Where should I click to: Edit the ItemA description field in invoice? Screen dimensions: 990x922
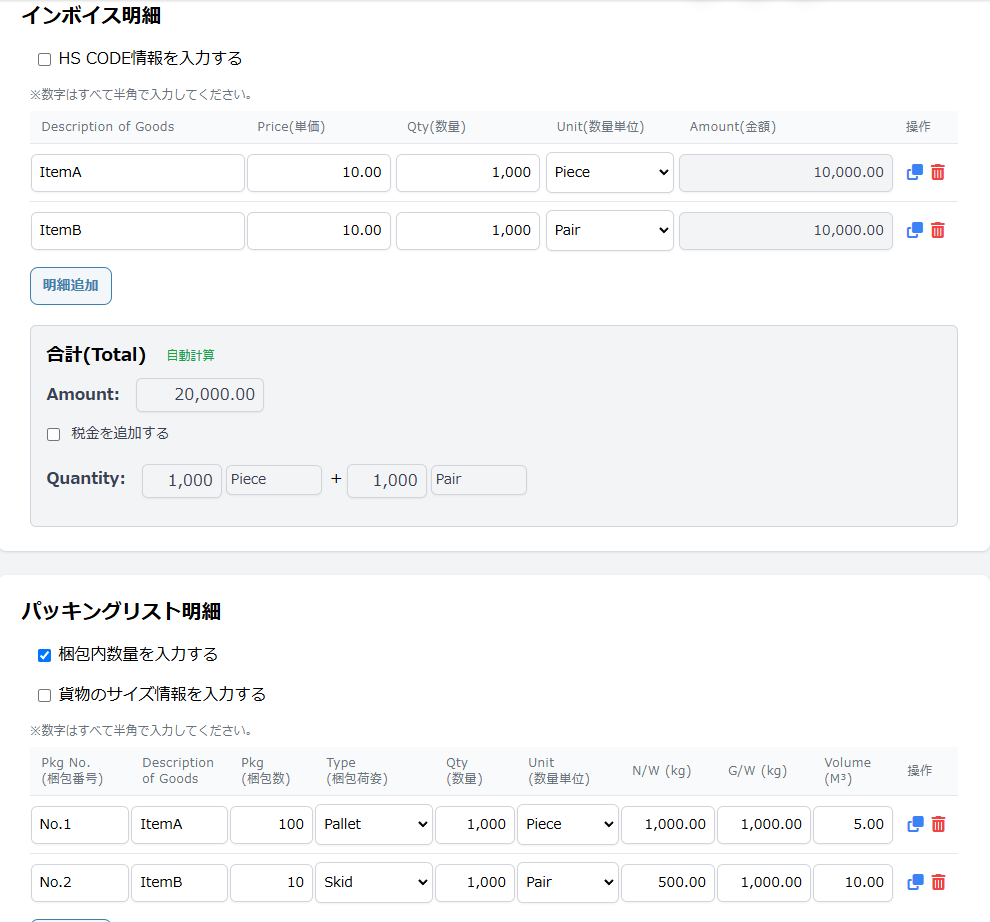(x=138, y=172)
